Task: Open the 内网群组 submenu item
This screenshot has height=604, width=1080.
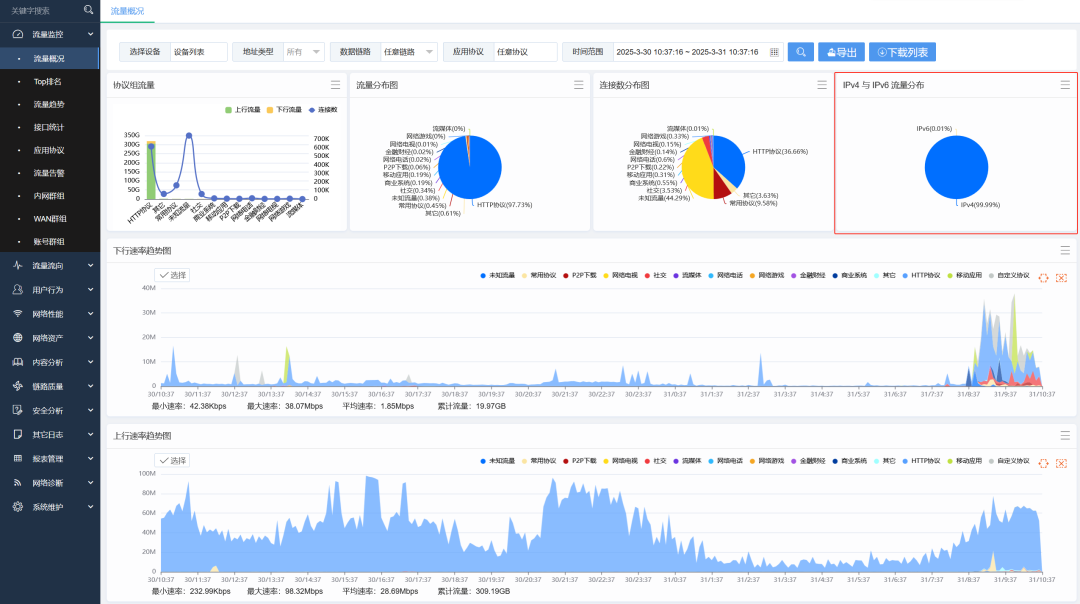Action: [50, 196]
